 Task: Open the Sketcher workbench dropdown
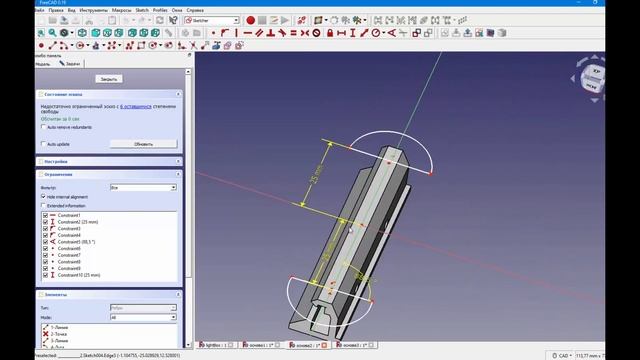coord(211,20)
